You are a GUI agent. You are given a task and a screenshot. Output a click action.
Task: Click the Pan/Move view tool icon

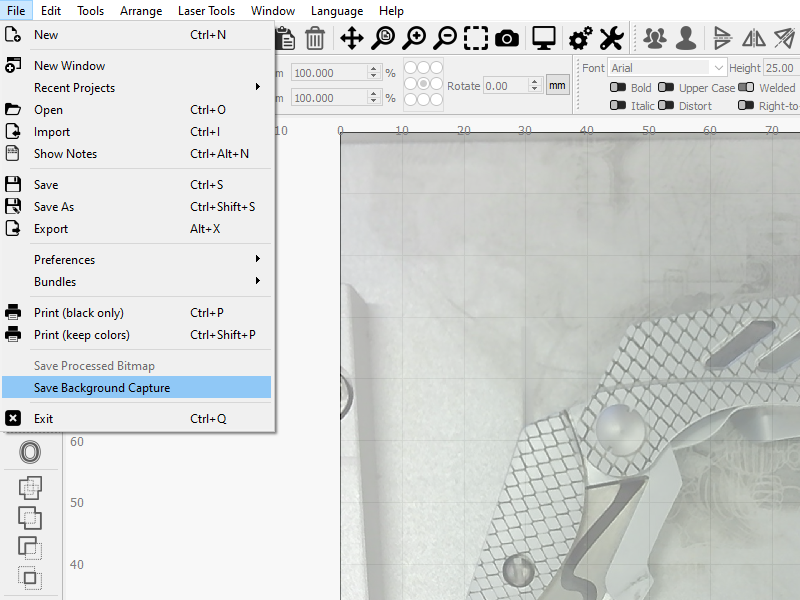[352, 39]
